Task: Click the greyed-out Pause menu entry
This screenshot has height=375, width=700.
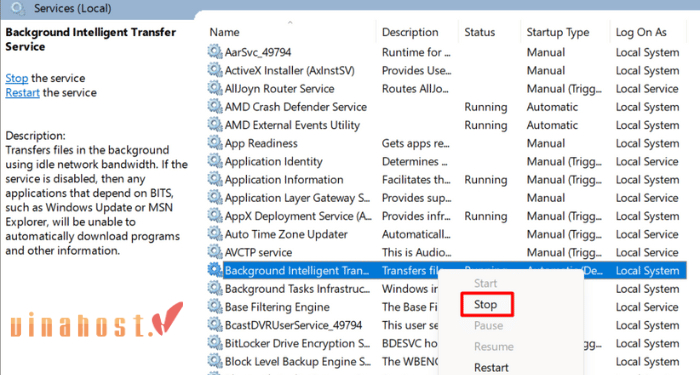Action: point(488,325)
